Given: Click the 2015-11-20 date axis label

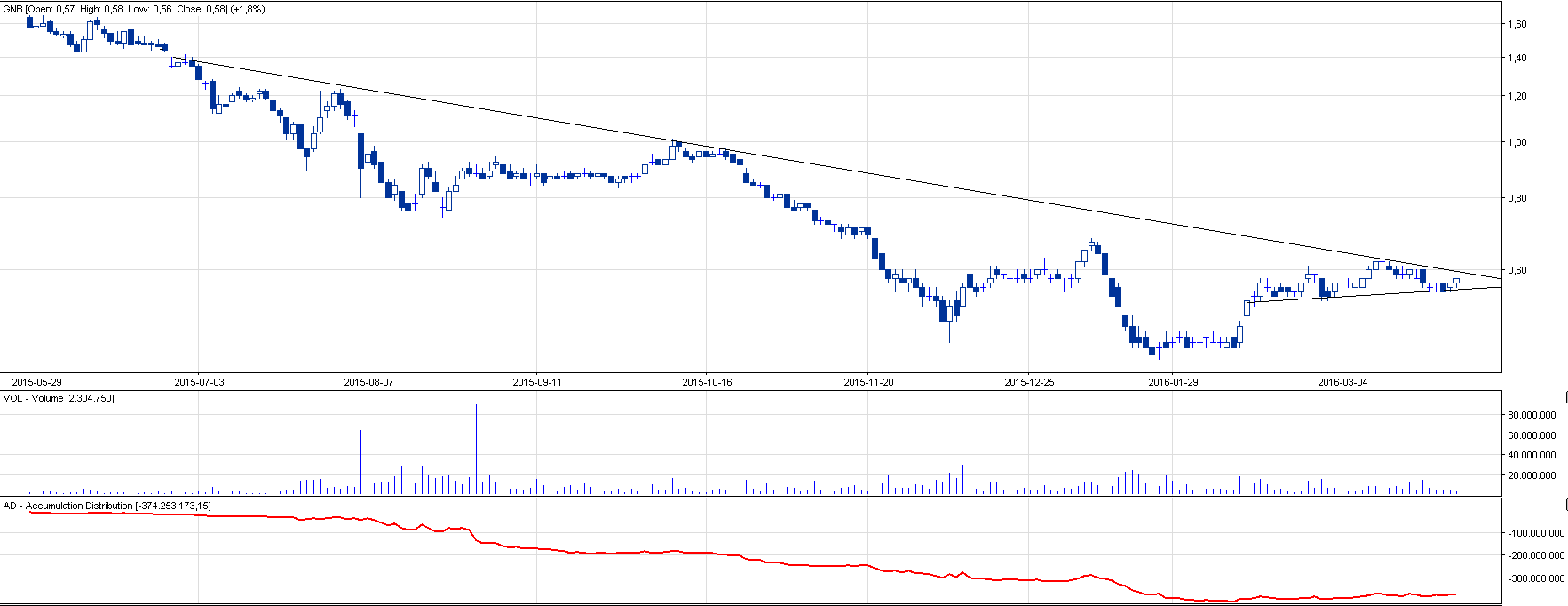Looking at the screenshot, I should tap(868, 382).
